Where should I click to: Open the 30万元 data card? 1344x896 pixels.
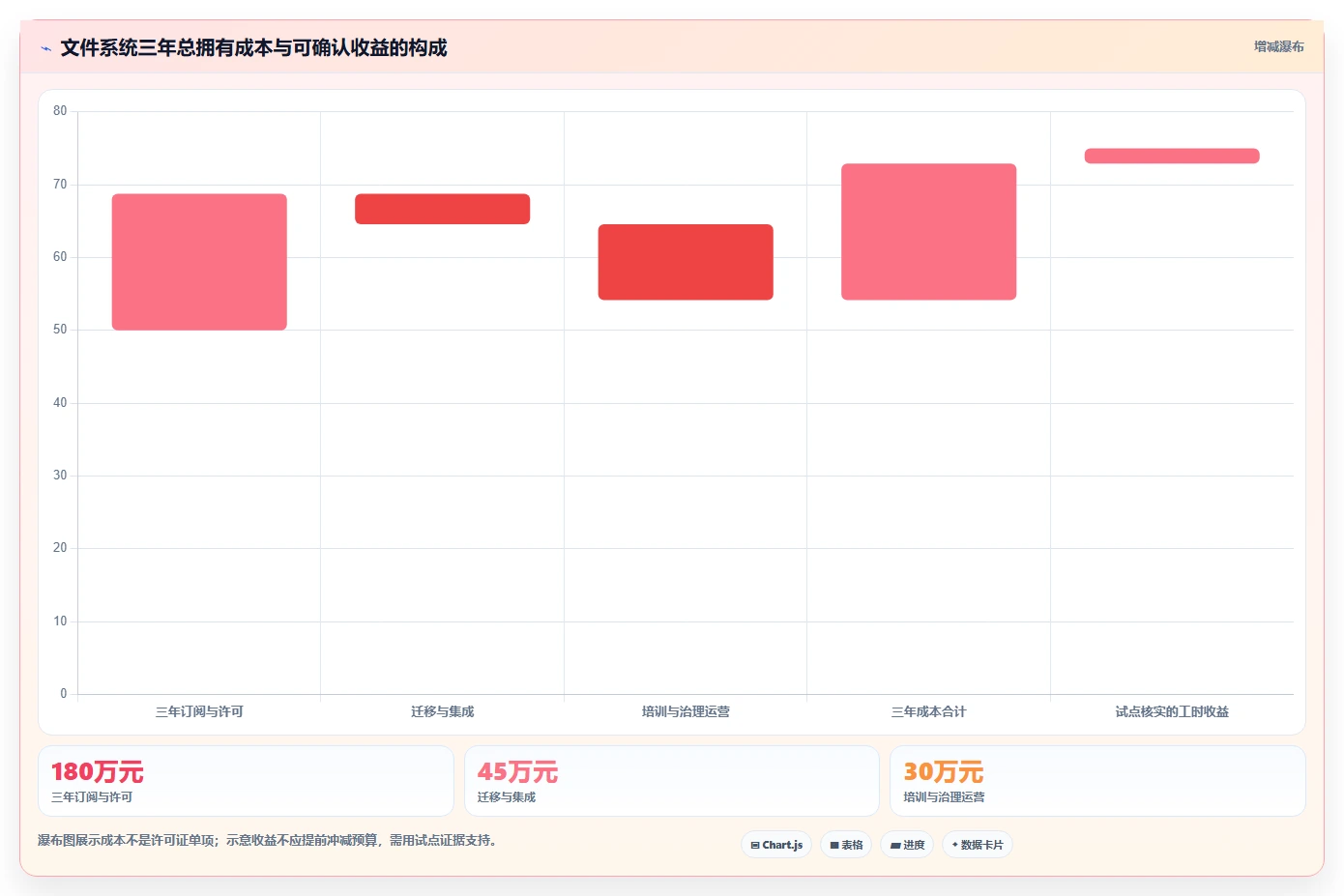pos(1097,781)
